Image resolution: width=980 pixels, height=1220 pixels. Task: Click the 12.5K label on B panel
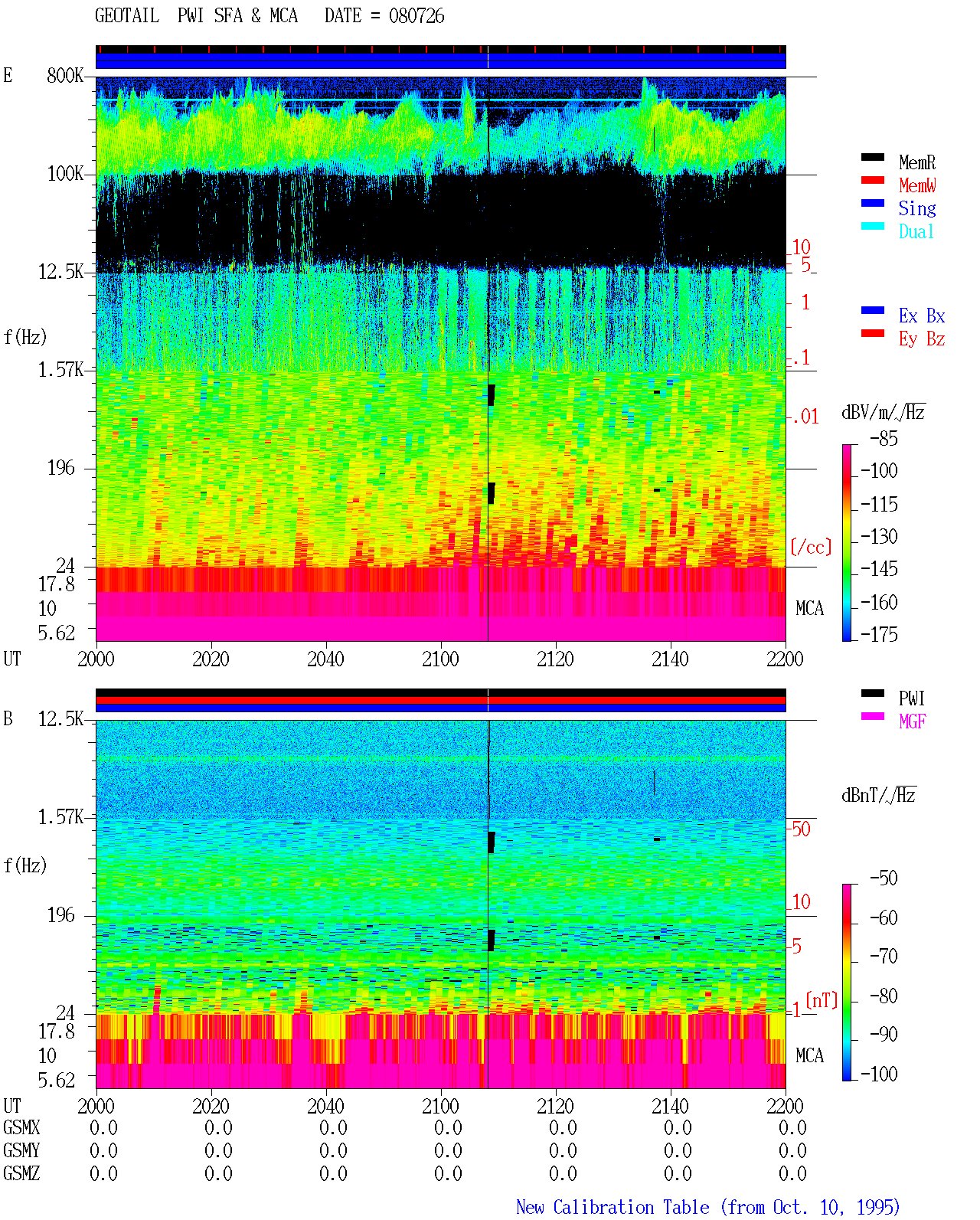coord(60,718)
